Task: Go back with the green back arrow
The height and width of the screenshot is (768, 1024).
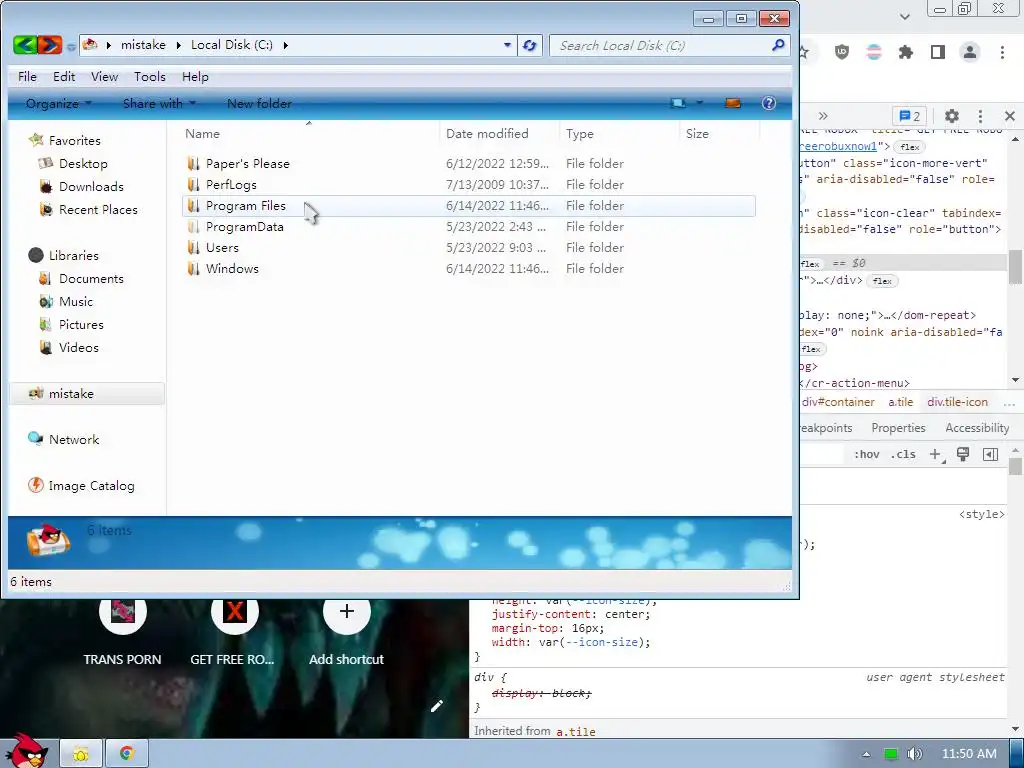Action: [25, 45]
